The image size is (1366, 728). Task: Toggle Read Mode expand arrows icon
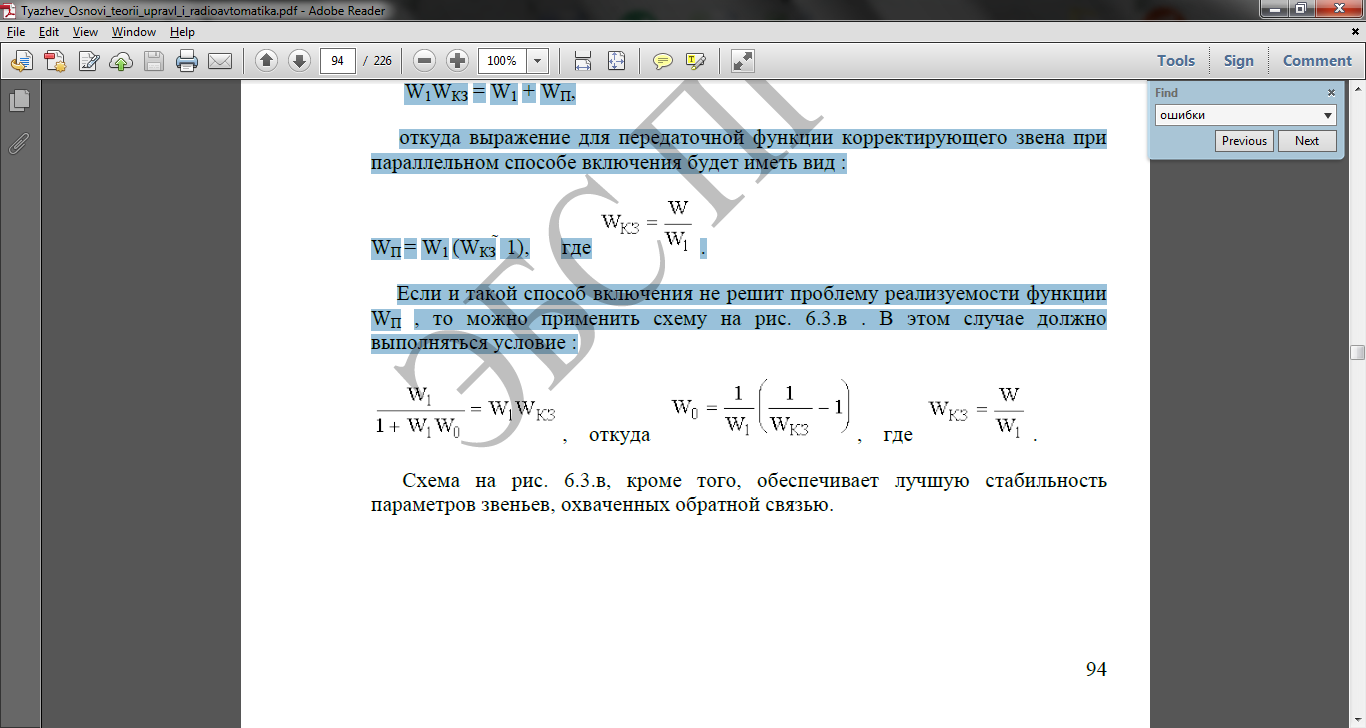pos(742,61)
